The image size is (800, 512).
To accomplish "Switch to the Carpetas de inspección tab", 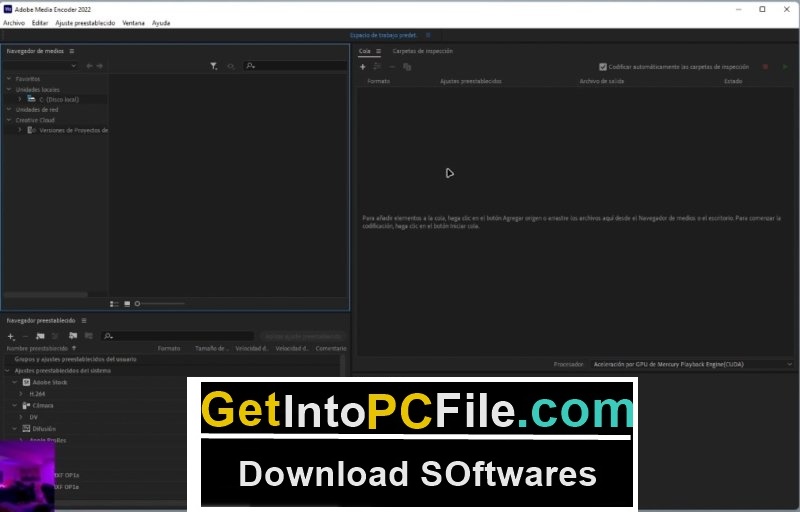I will (x=422, y=51).
